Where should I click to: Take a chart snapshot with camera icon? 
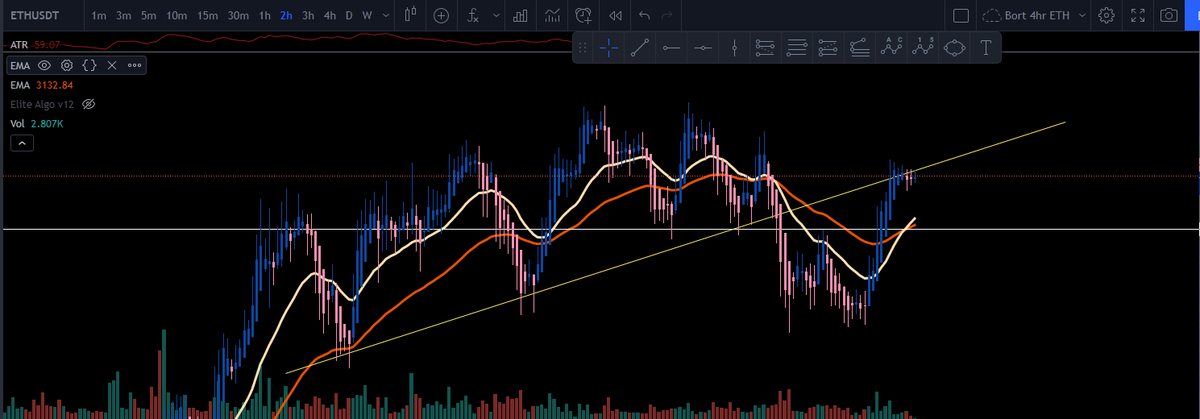[1168, 15]
